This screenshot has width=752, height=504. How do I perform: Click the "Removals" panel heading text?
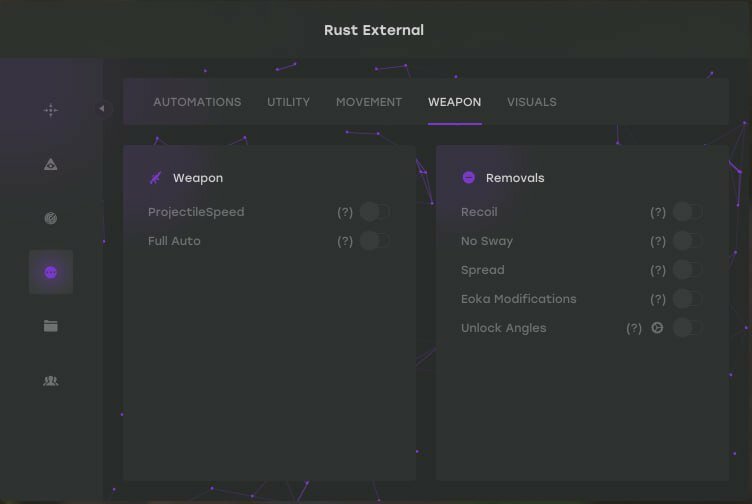[x=515, y=178]
